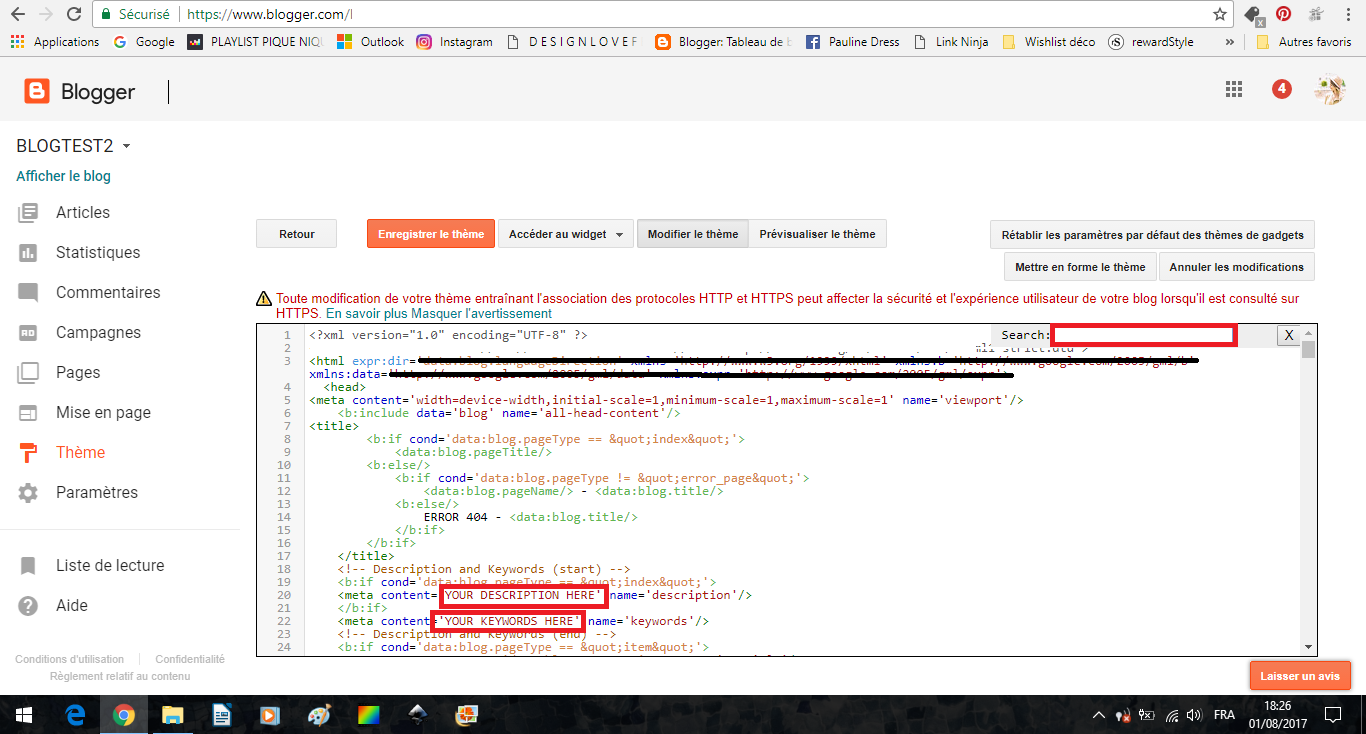Click Enregistrer le thème button
The height and width of the screenshot is (734, 1366).
click(x=430, y=234)
